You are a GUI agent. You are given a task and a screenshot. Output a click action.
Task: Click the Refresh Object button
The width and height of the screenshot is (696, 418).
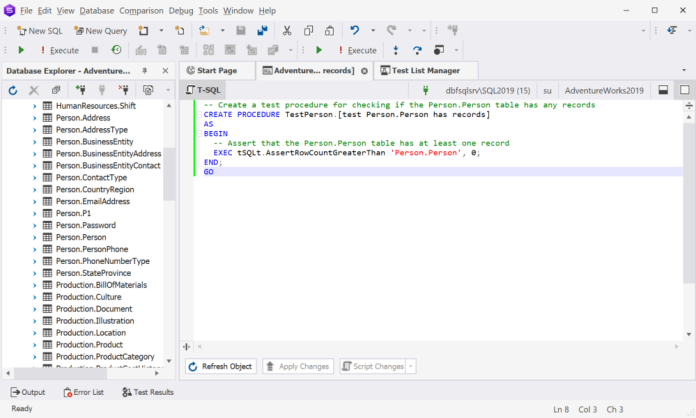[x=221, y=367]
